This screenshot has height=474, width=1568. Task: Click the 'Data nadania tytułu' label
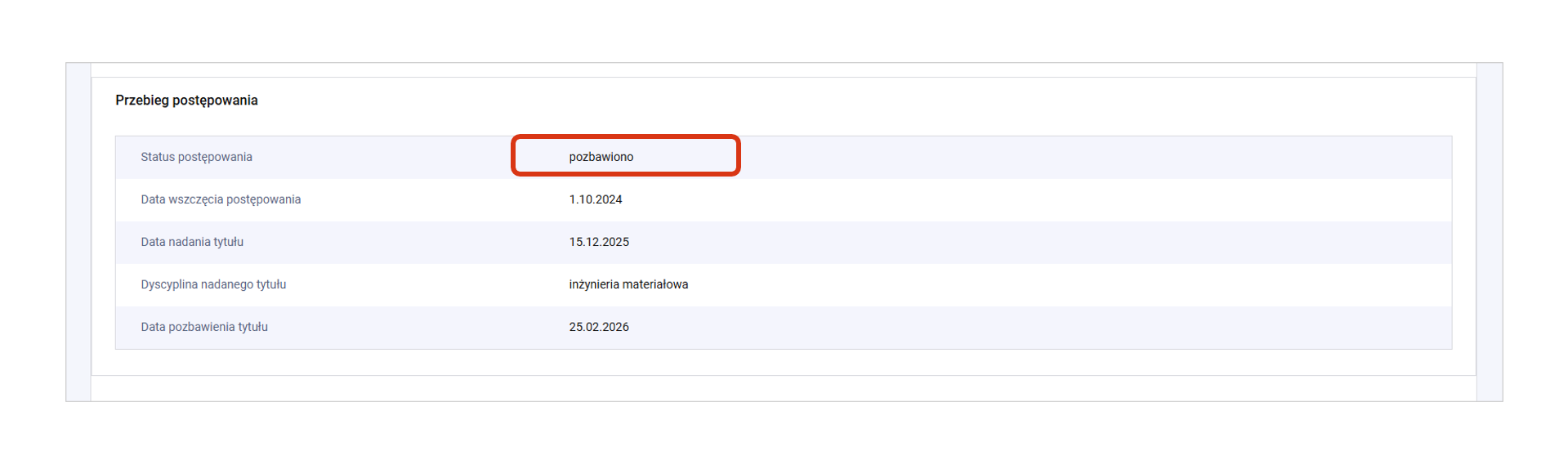click(192, 242)
